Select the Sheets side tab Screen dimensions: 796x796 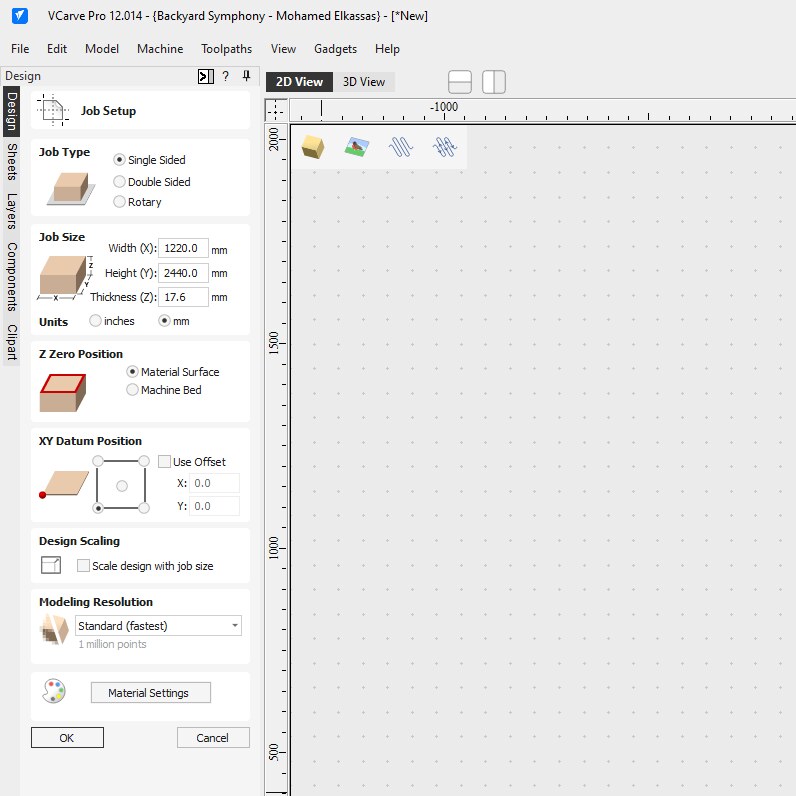click(x=12, y=162)
